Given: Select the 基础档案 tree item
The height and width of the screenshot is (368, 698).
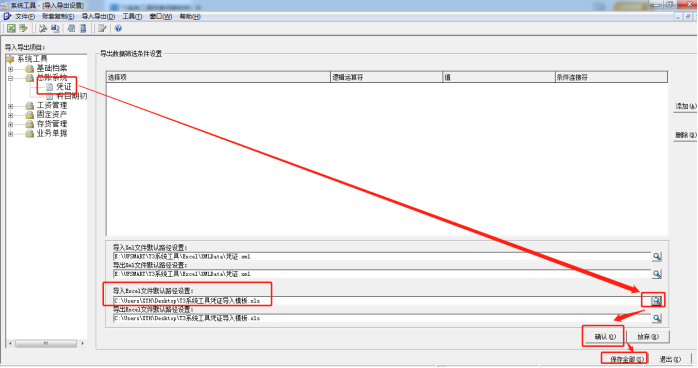Looking at the screenshot, I should pos(52,69).
